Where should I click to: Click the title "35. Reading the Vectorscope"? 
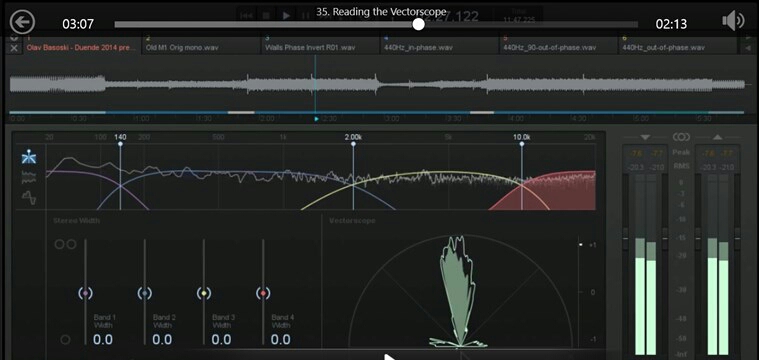(x=381, y=12)
